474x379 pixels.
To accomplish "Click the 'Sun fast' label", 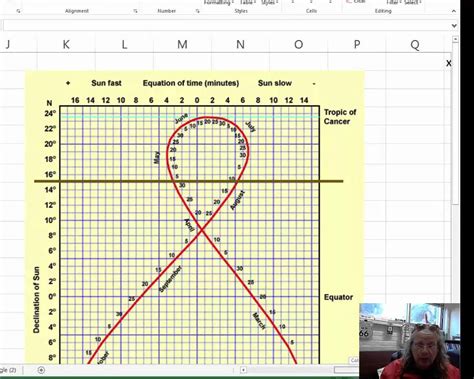I will pyautogui.click(x=106, y=83).
